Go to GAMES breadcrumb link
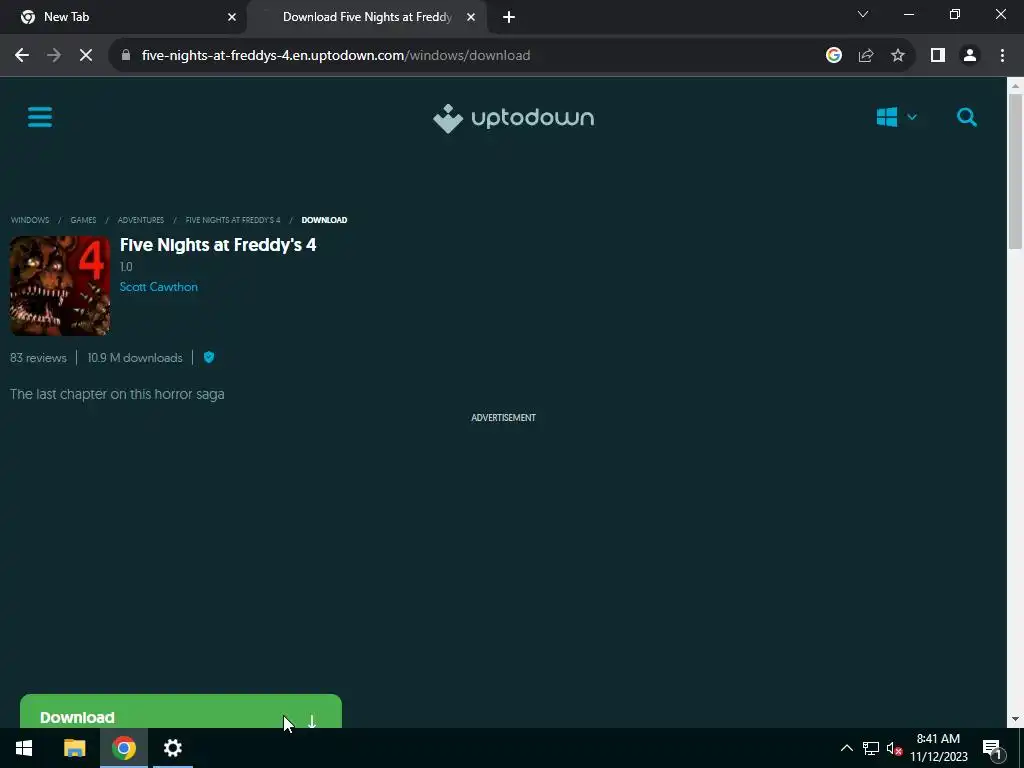This screenshot has width=1024, height=768. coord(83,220)
